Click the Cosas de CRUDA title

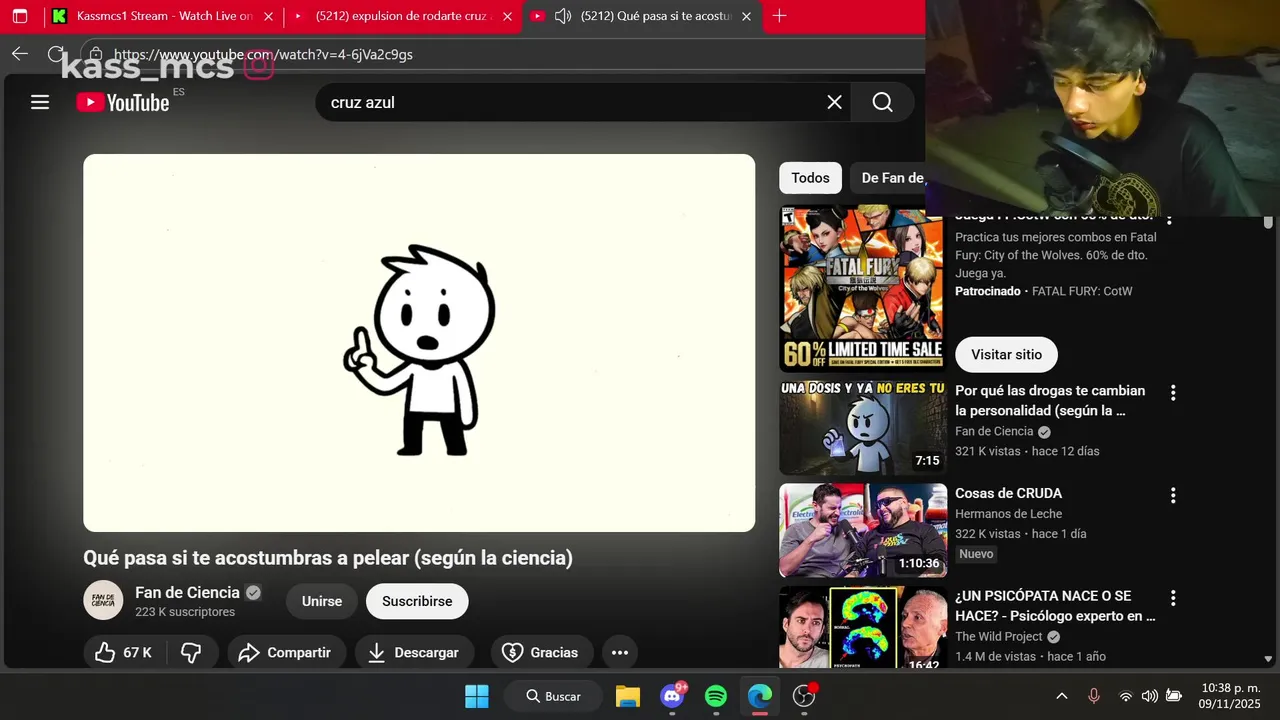coord(1008,493)
